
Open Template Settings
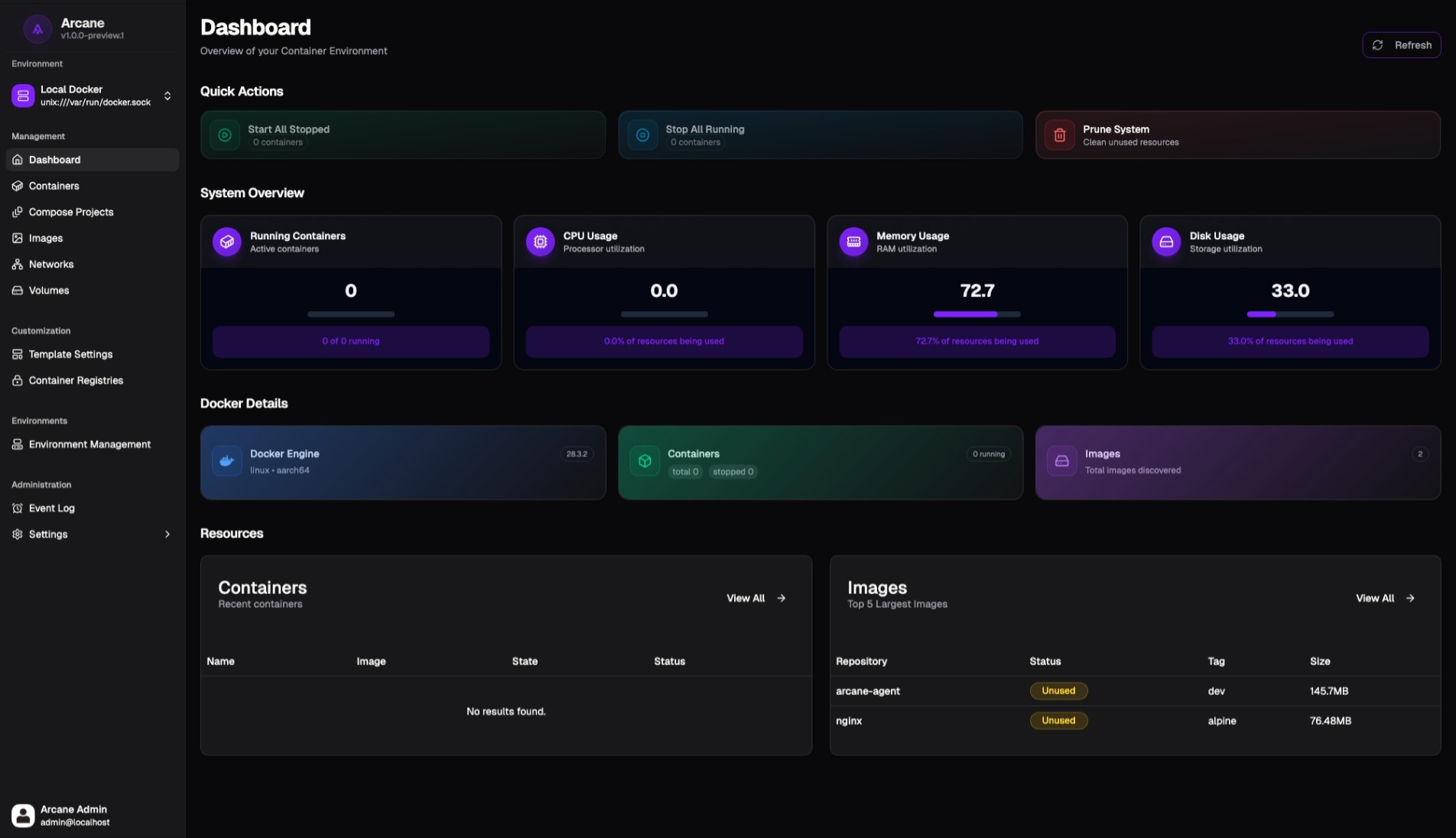[x=70, y=354]
